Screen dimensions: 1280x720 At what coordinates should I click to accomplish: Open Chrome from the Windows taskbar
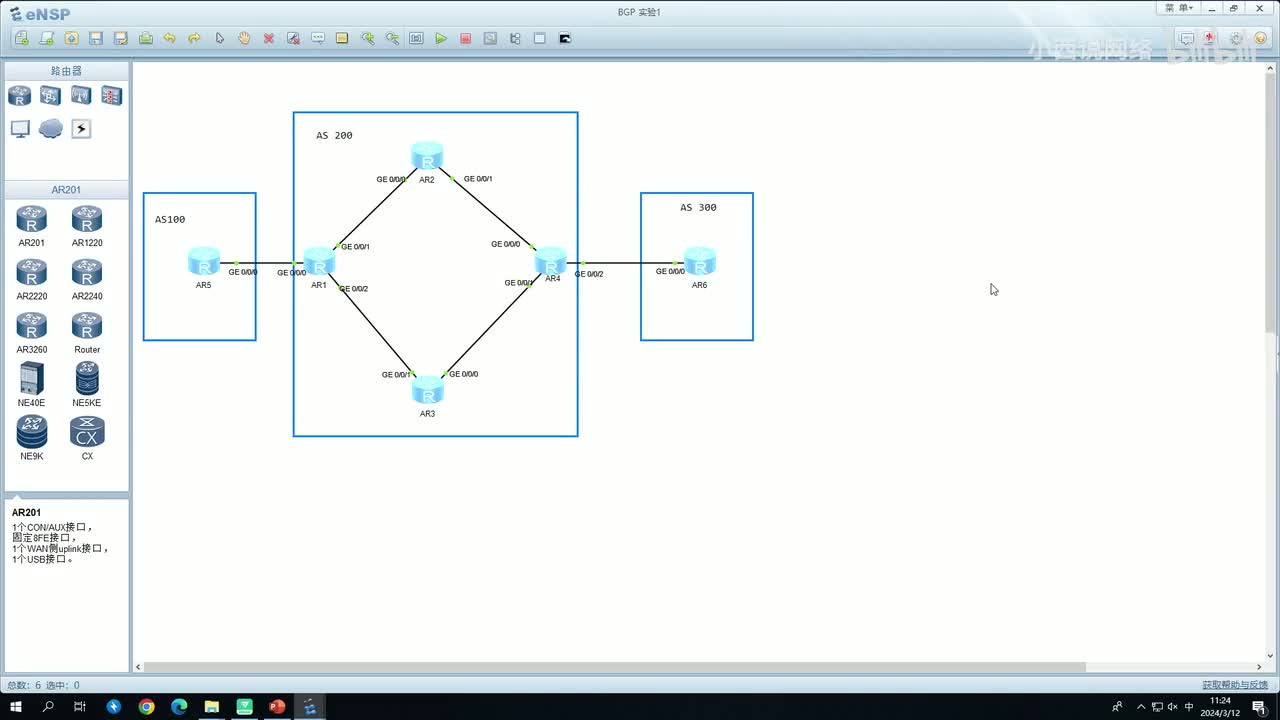click(146, 707)
